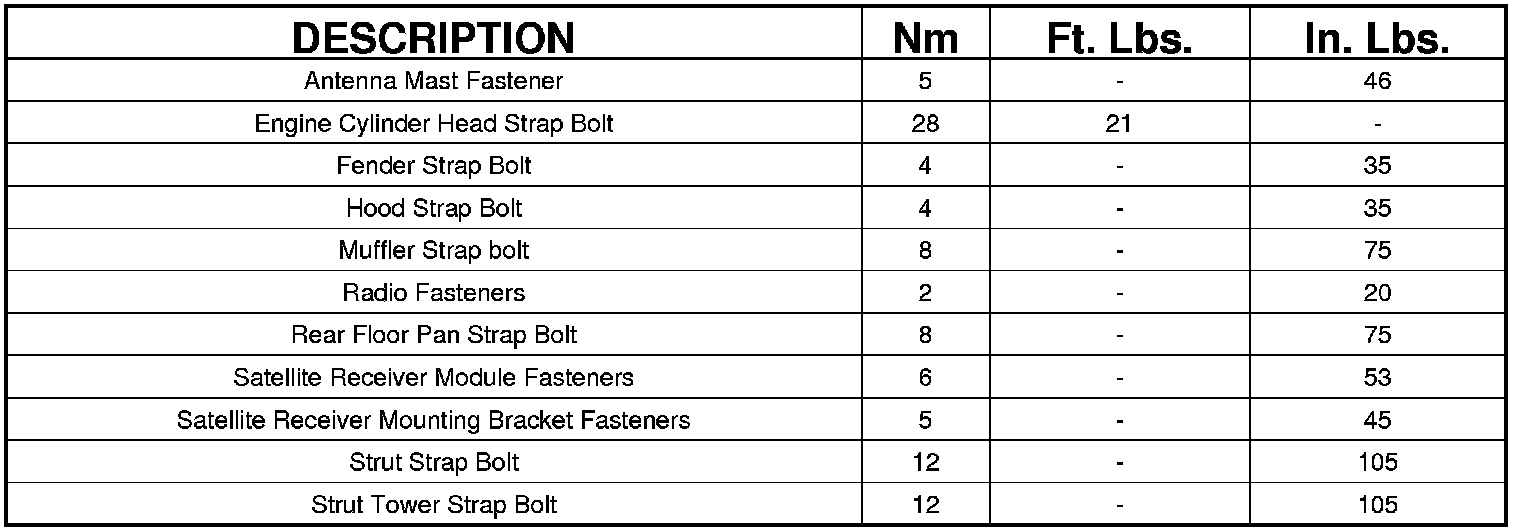Click the Muffler Strap bolt entry
1520x532 pixels.
click(433, 251)
